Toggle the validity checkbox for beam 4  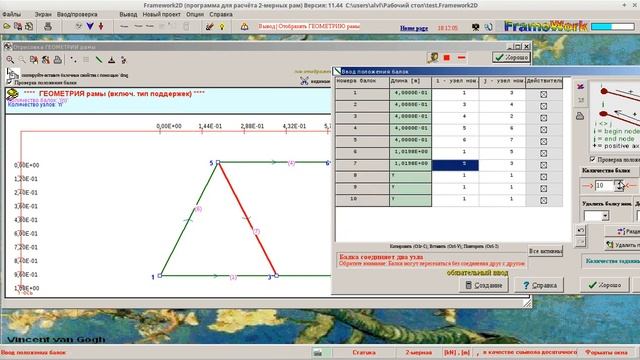coord(543,130)
